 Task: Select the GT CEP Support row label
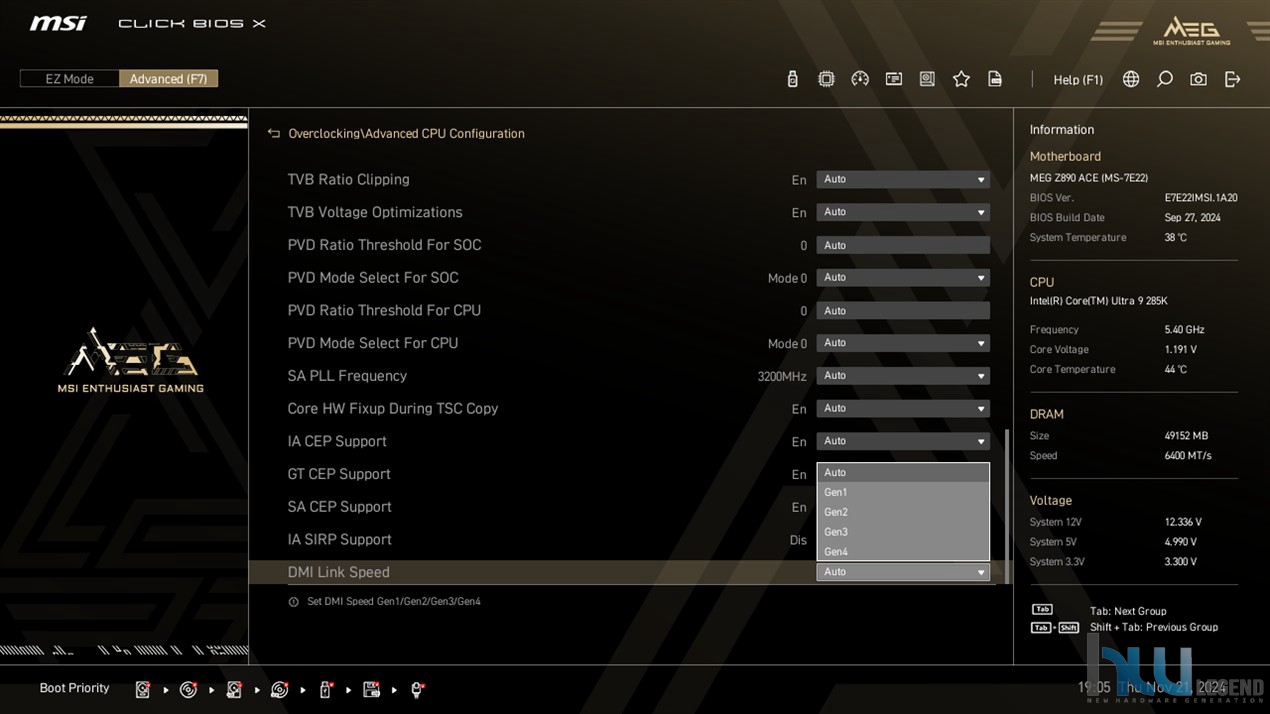[339, 474]
